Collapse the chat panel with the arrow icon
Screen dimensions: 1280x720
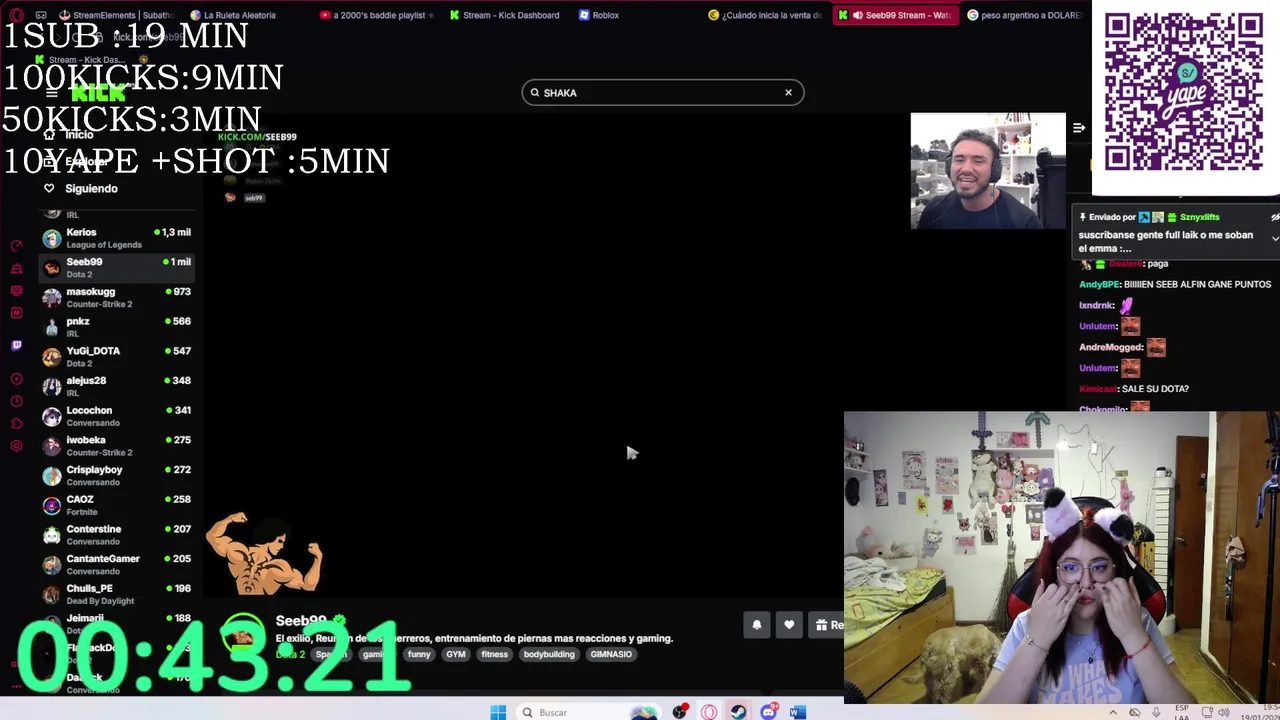[1079, 128]
